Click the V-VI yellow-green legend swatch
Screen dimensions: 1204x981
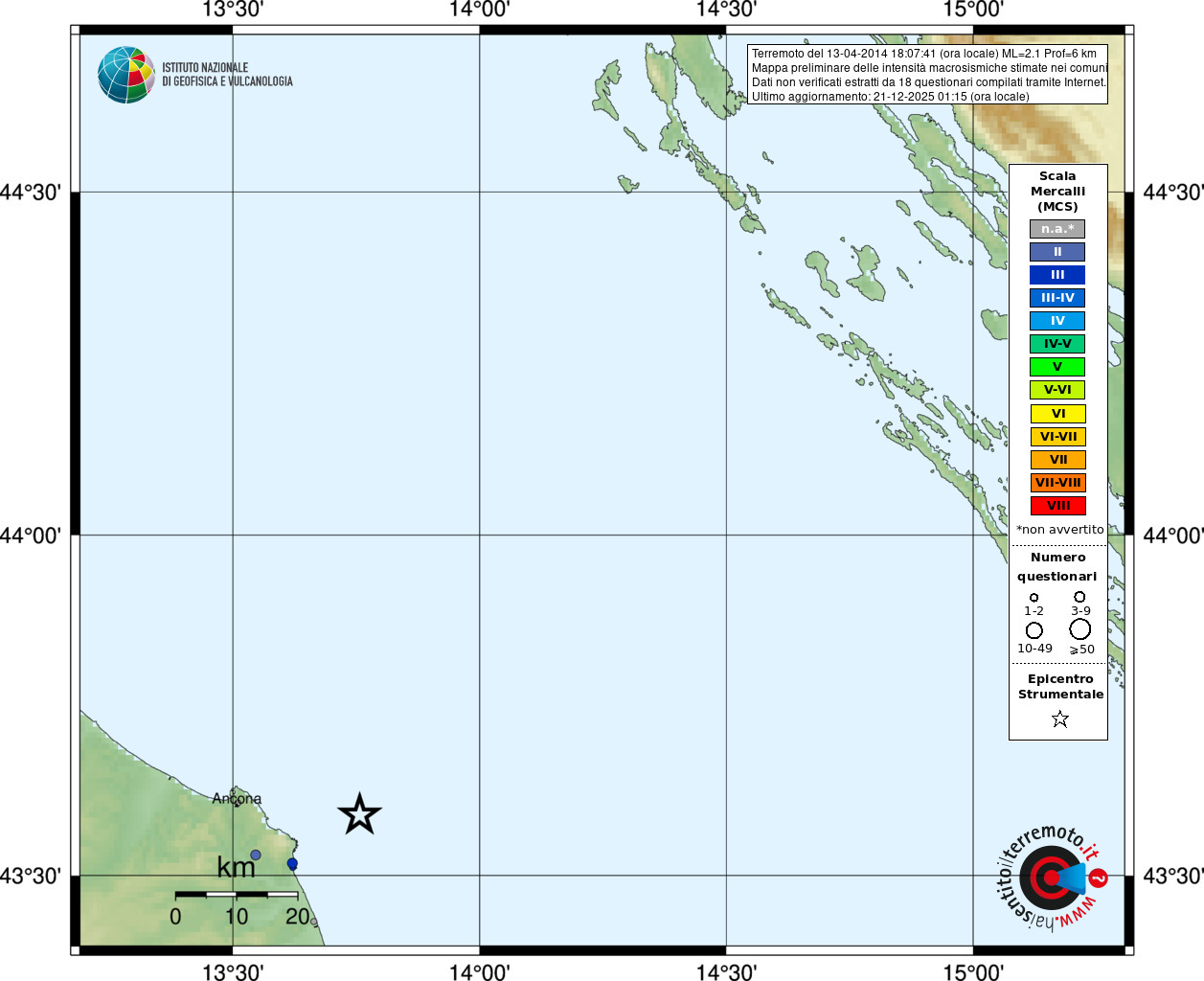1057,390
